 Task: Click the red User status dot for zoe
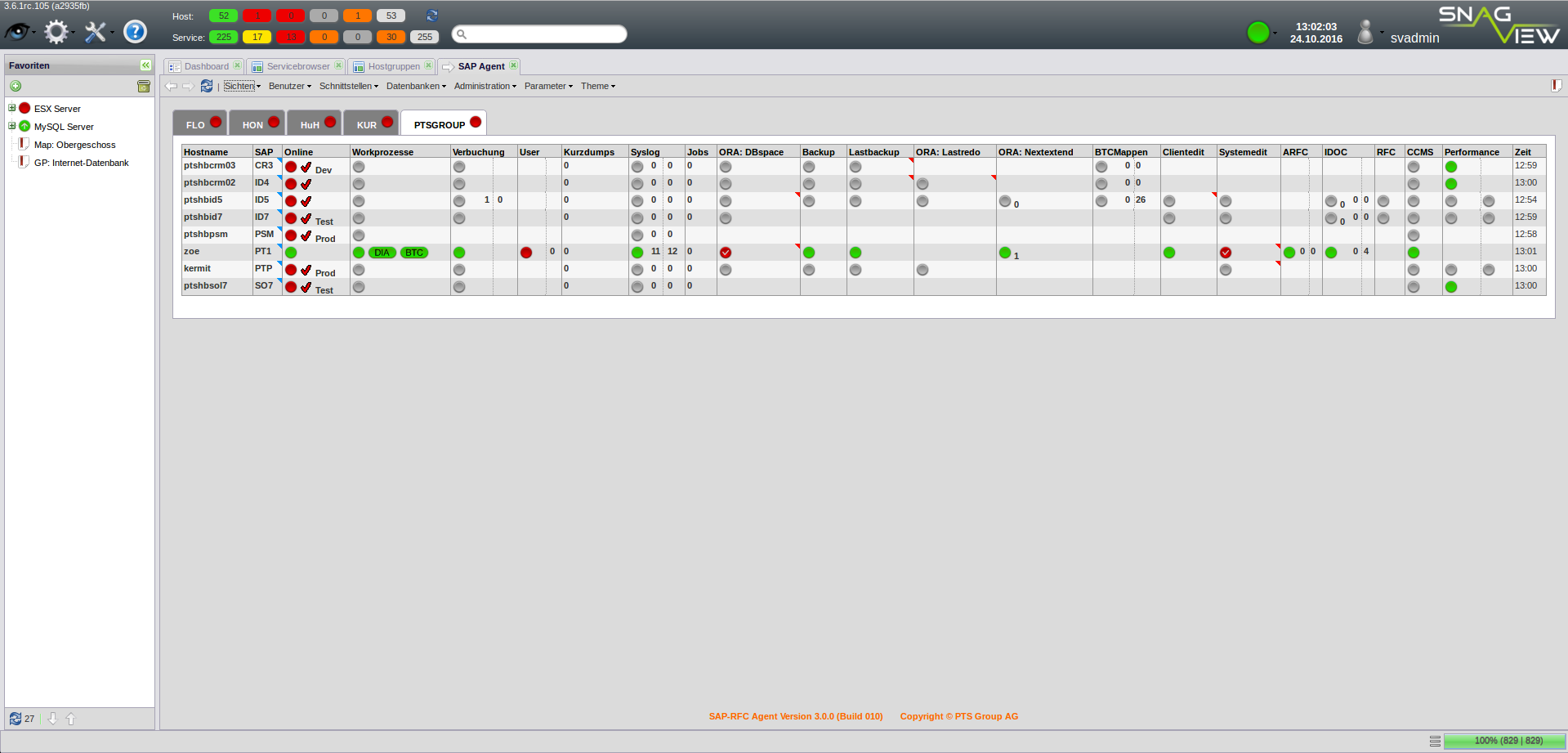point(526,253)
